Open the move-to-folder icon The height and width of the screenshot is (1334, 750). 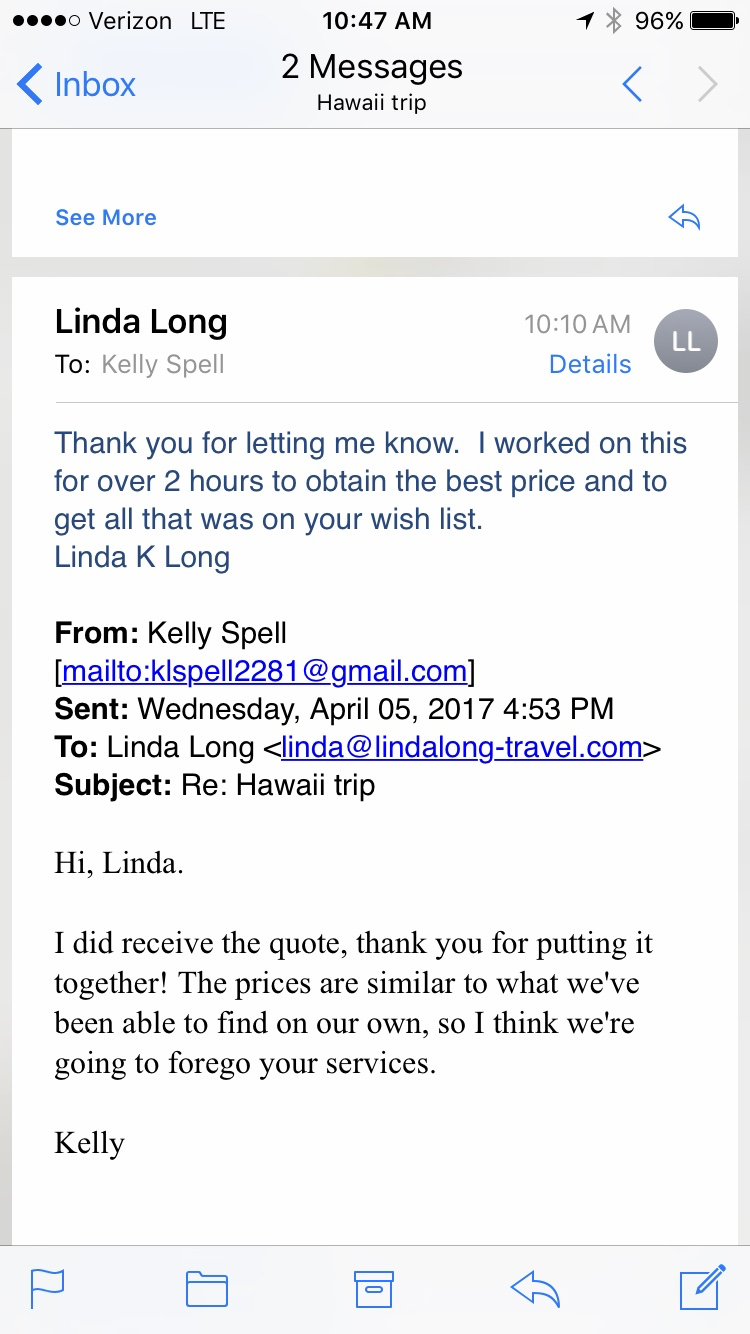click(207, 1289)
